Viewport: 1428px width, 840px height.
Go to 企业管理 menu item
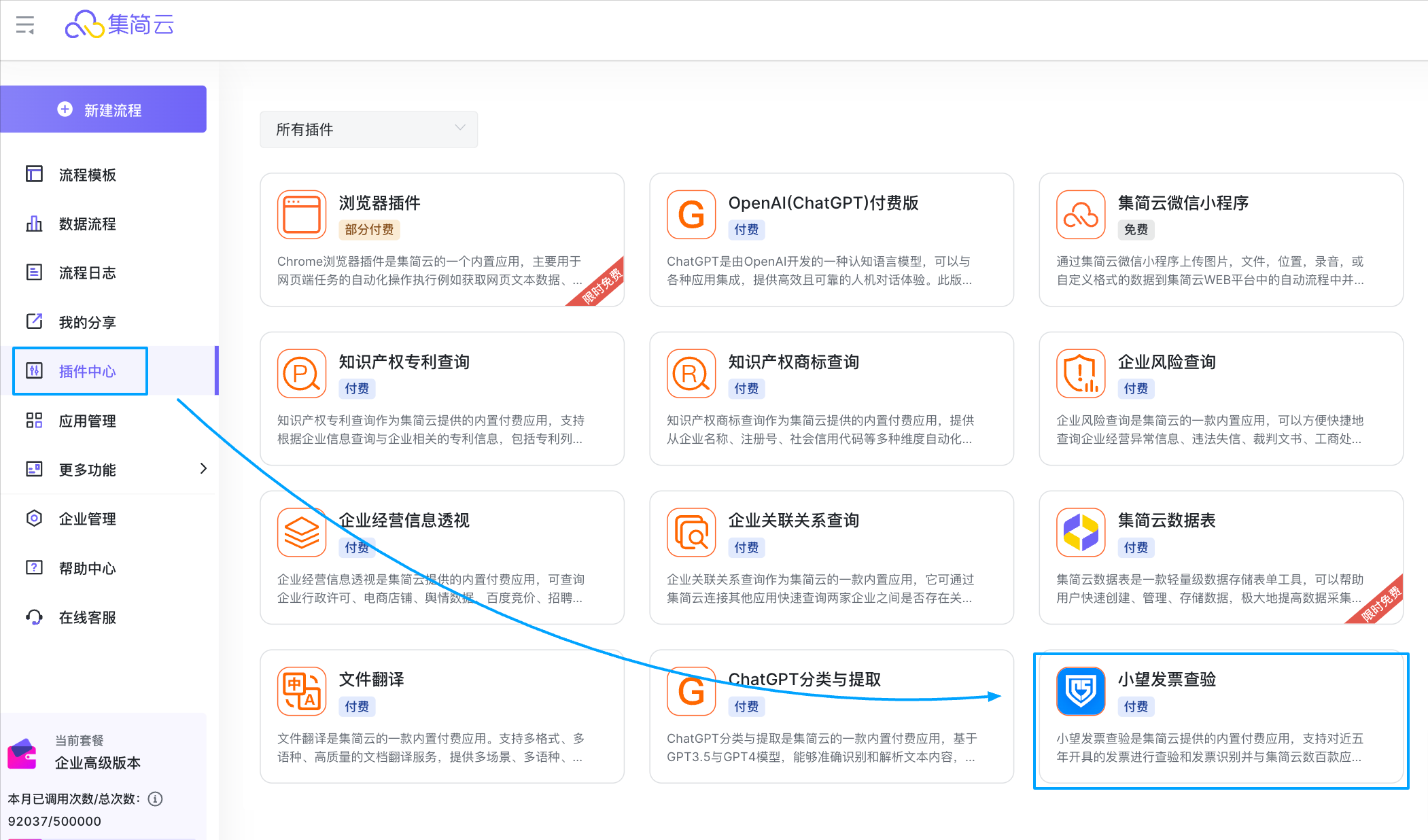[x=109, y=519]
